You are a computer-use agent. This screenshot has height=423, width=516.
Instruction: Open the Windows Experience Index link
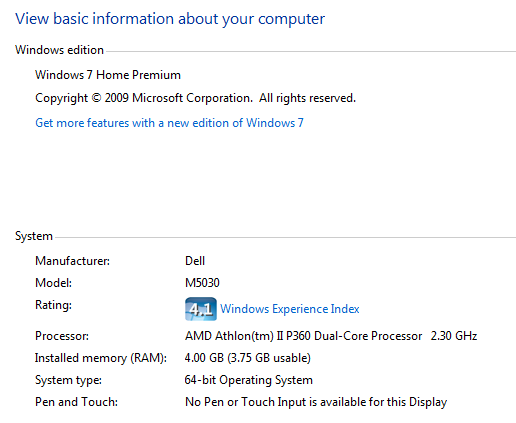coord(290,309)
